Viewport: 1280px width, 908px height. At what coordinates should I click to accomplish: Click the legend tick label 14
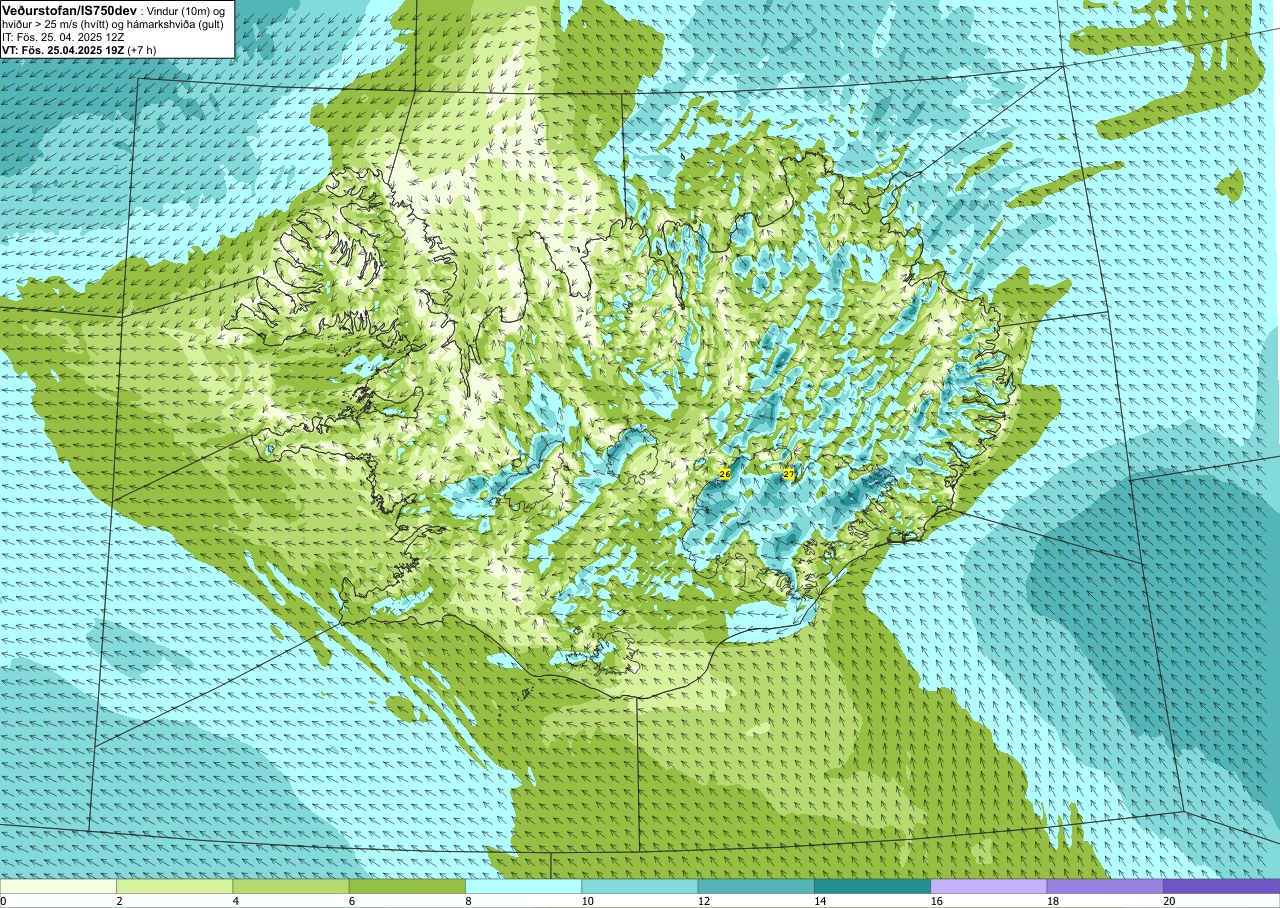click(x=820, y=901)
